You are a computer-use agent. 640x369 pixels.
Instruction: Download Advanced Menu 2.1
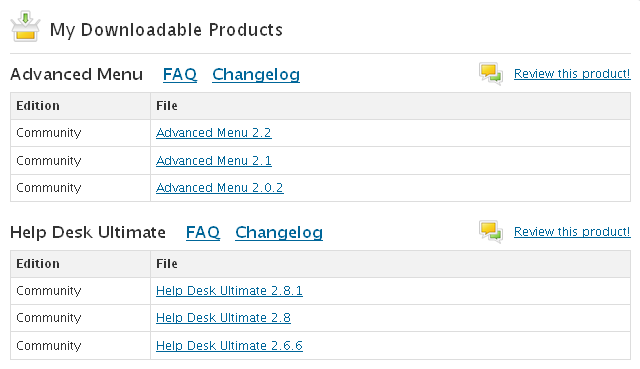pyautogui.click(x=213, y=160)
